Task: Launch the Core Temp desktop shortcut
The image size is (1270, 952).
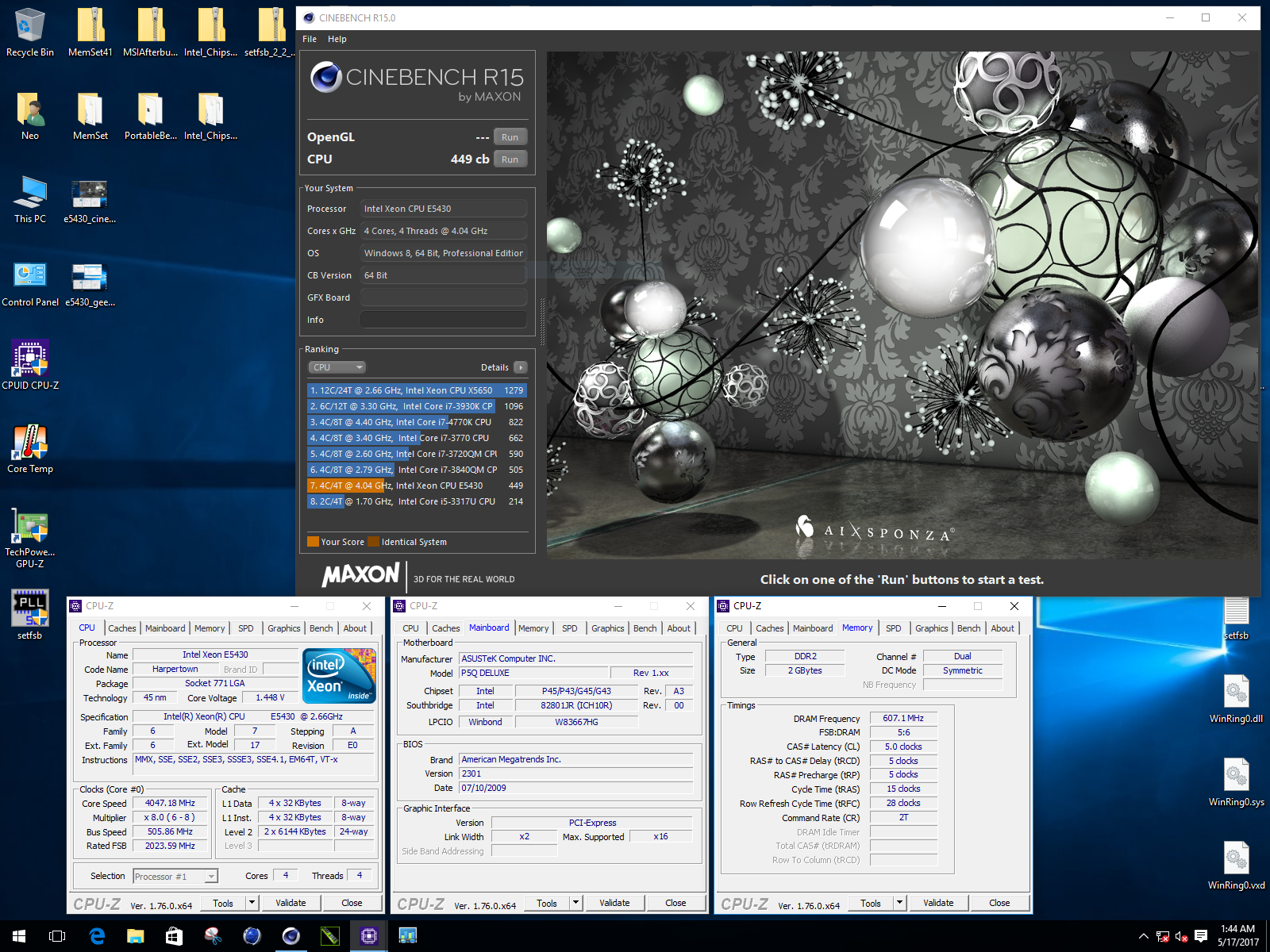Action: (x=30, y=449)
